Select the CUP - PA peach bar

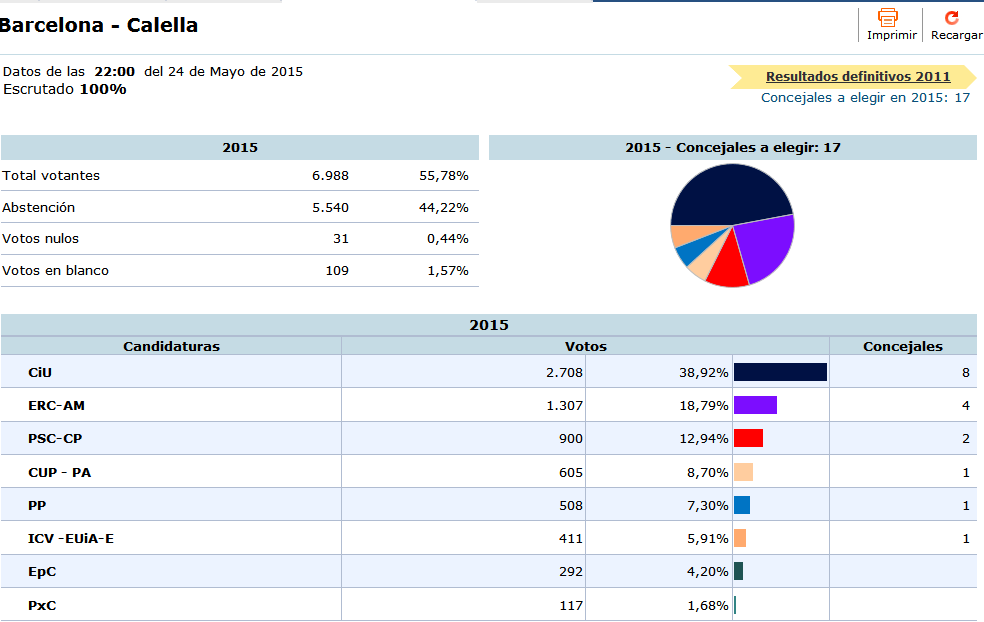coord(743,472)
